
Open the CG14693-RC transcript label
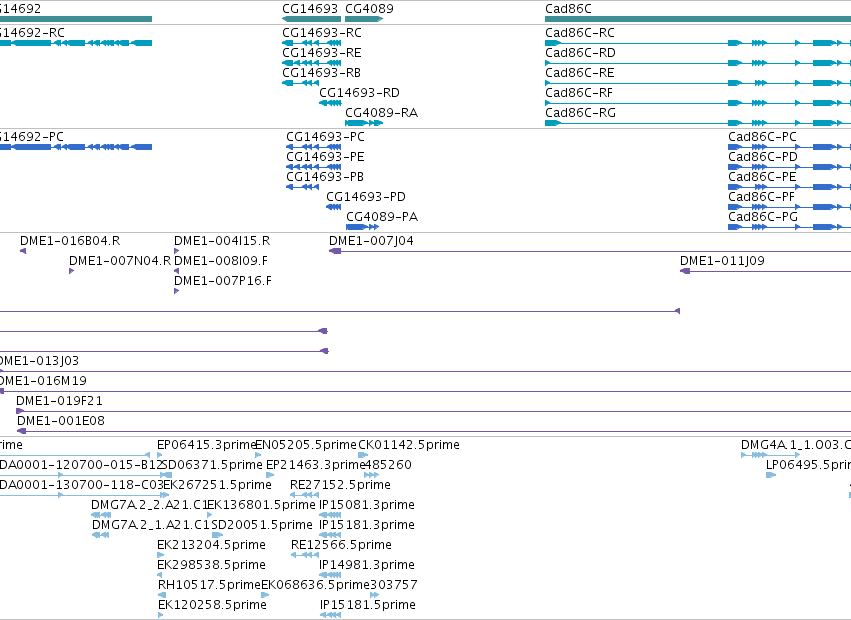tap(322, 33)
